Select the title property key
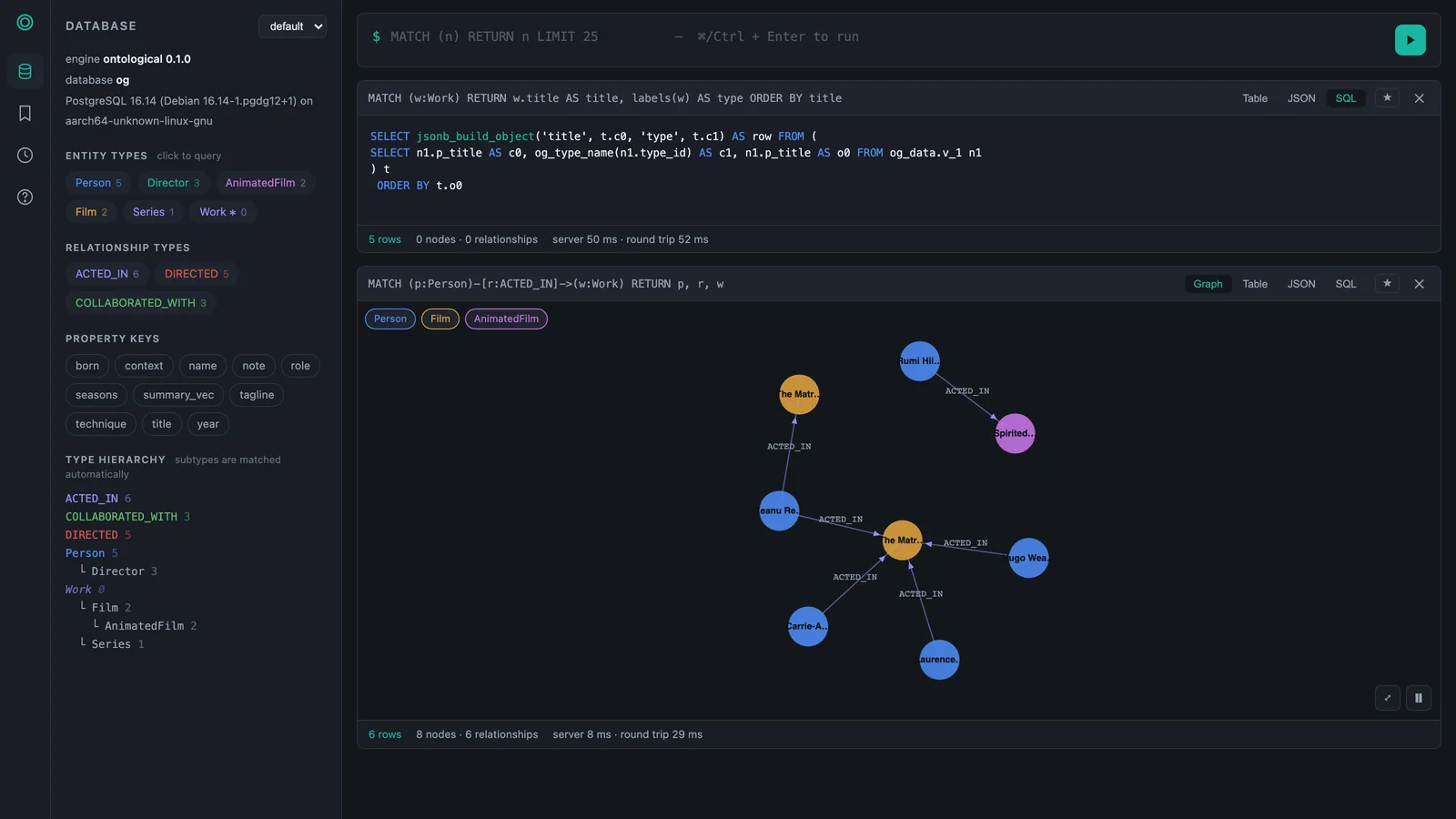This screenshot has height=819, width=1456. click(162, 424)
